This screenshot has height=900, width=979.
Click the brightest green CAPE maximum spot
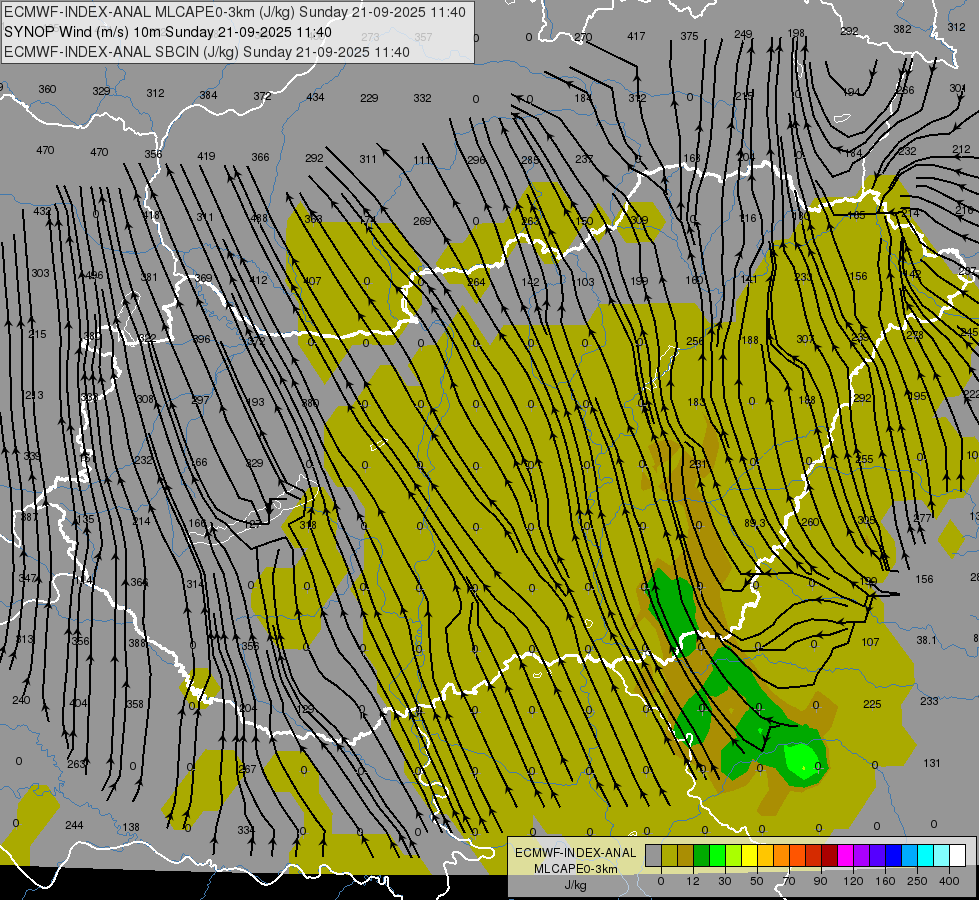[x=804, y=761]
